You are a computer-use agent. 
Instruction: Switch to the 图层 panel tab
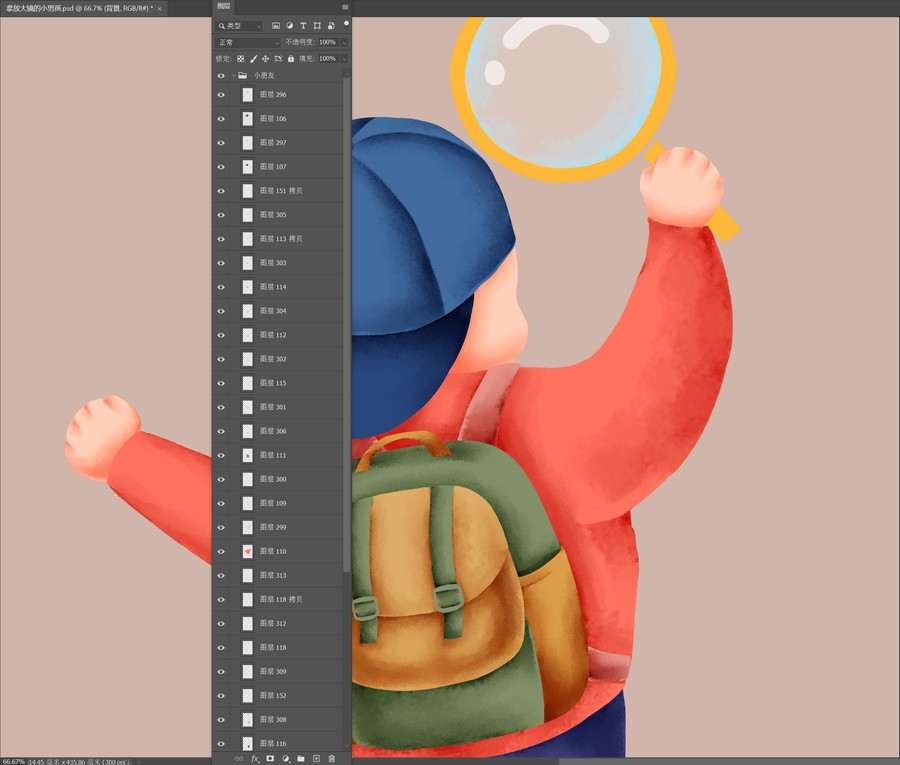pyautogui.click(x=224, y=6)
